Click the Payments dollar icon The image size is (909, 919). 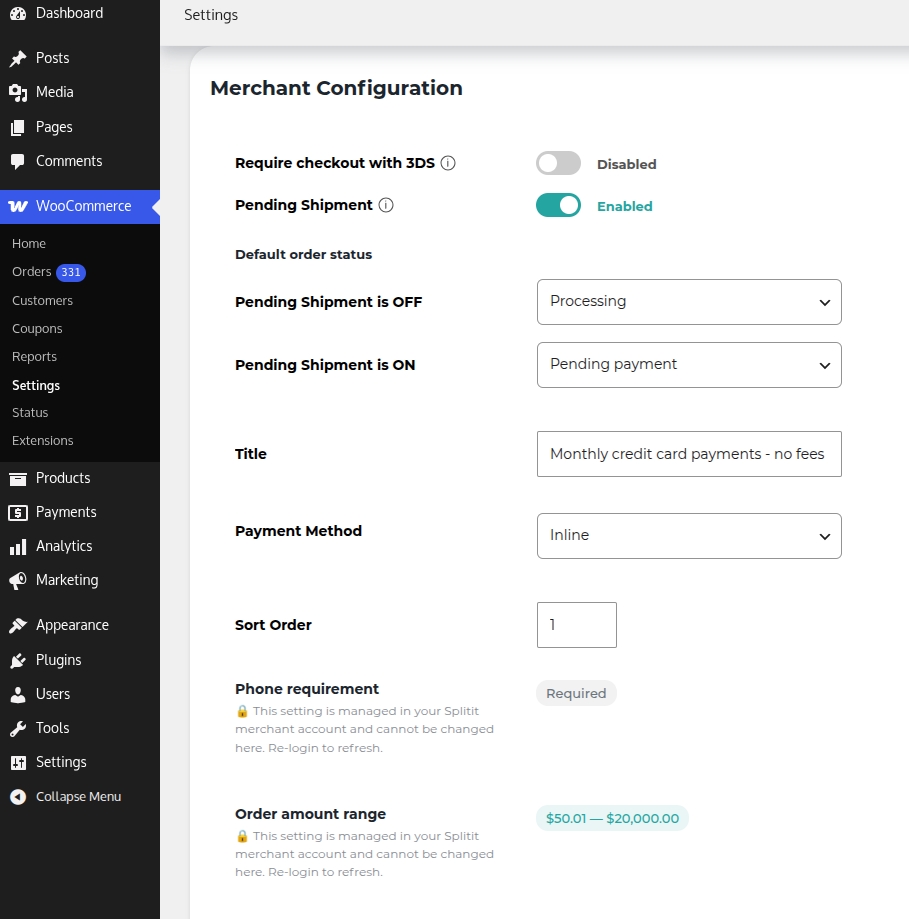[18, 513]
